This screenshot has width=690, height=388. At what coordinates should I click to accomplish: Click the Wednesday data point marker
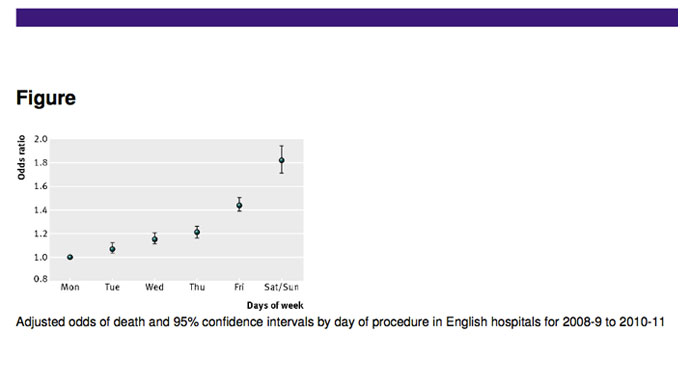154,239
